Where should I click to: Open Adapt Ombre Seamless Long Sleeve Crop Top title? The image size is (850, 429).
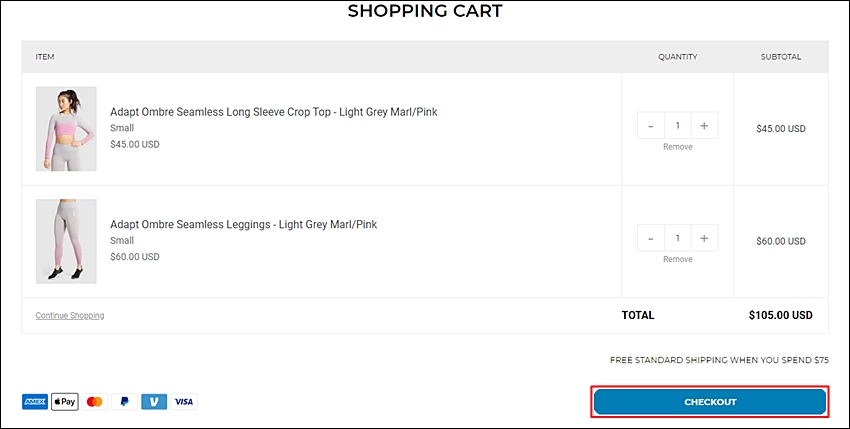click(x=274, y=112)
